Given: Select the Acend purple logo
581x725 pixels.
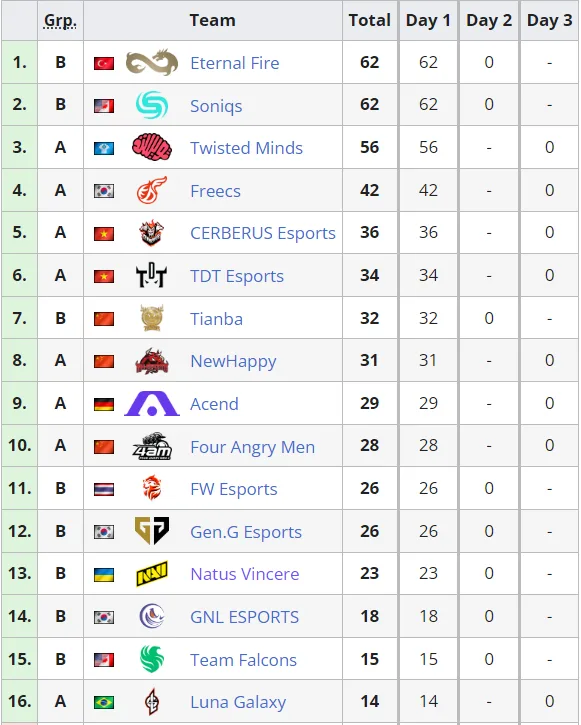Looking at the screenshot, I should click(x=152, y=403).
